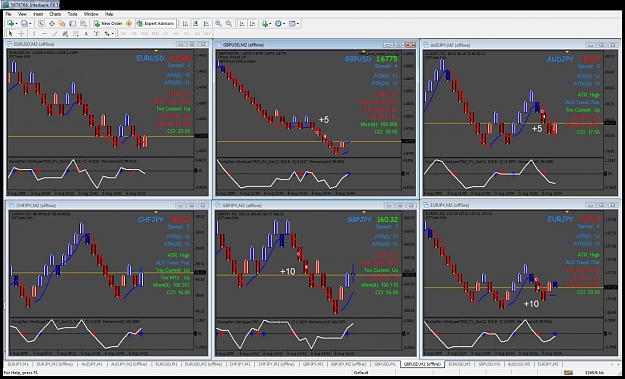Image resolution: width=625 pixels, height=379 pixels.
Task: Select the Crosshair tool
Action: pyautogui.click(x=22, y=33)
